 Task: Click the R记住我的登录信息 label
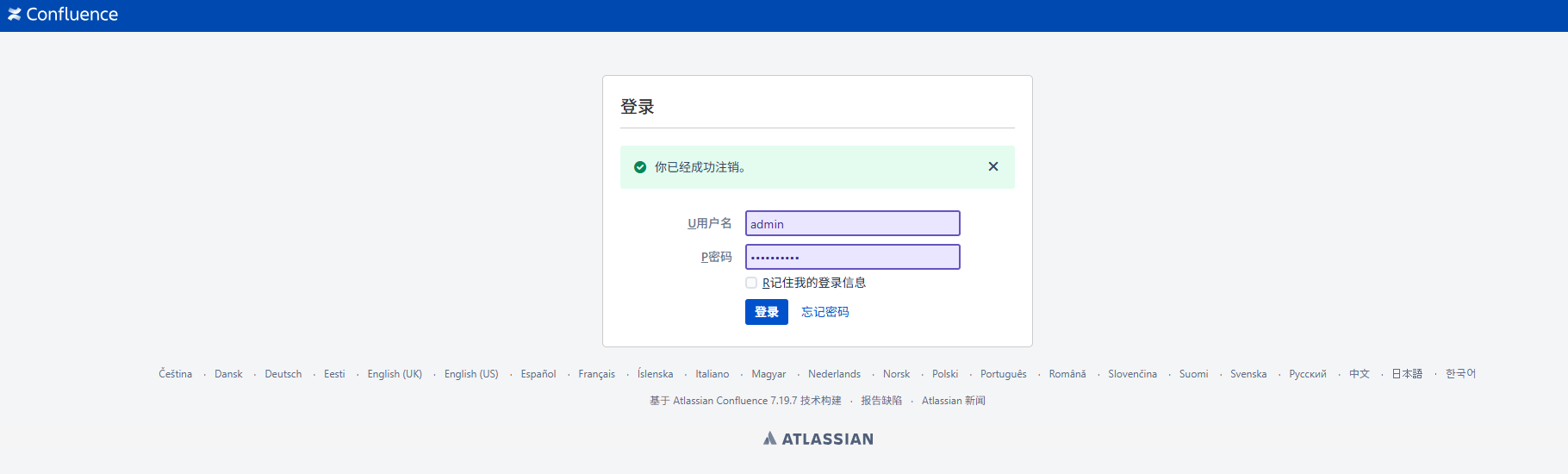click(x=814, y=283)
